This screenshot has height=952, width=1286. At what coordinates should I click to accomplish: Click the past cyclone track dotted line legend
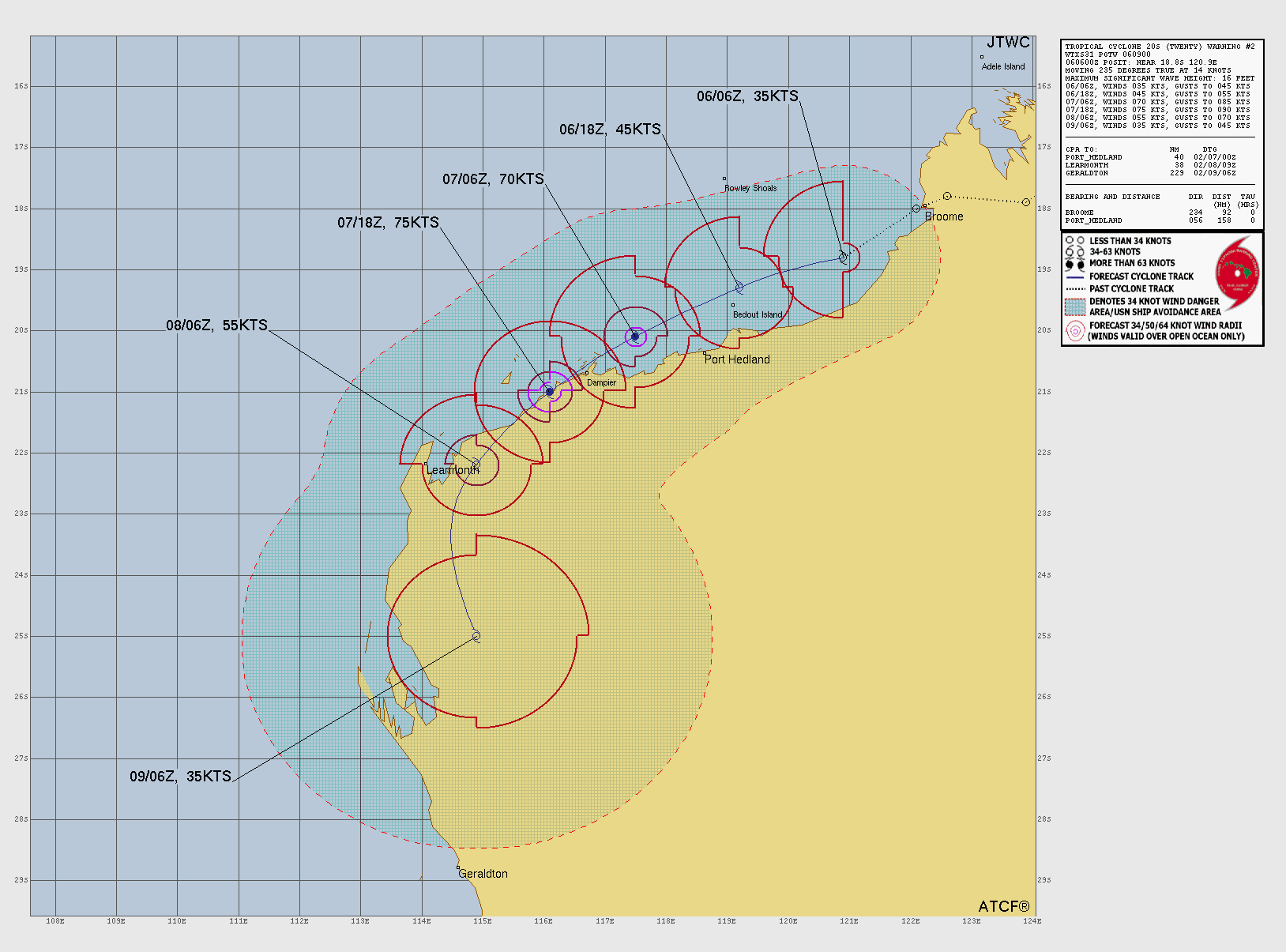(x=1074, y=289)
